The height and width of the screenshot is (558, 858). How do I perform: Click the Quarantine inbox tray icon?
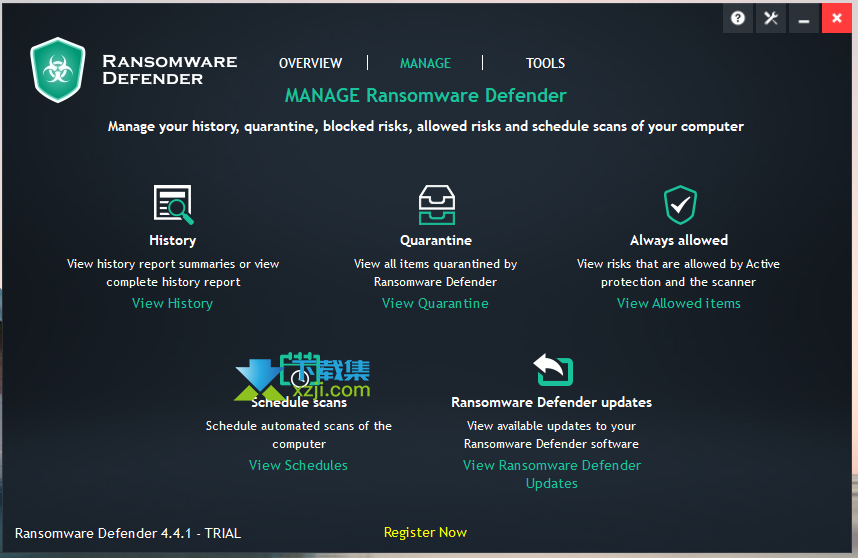pos(436,205)
